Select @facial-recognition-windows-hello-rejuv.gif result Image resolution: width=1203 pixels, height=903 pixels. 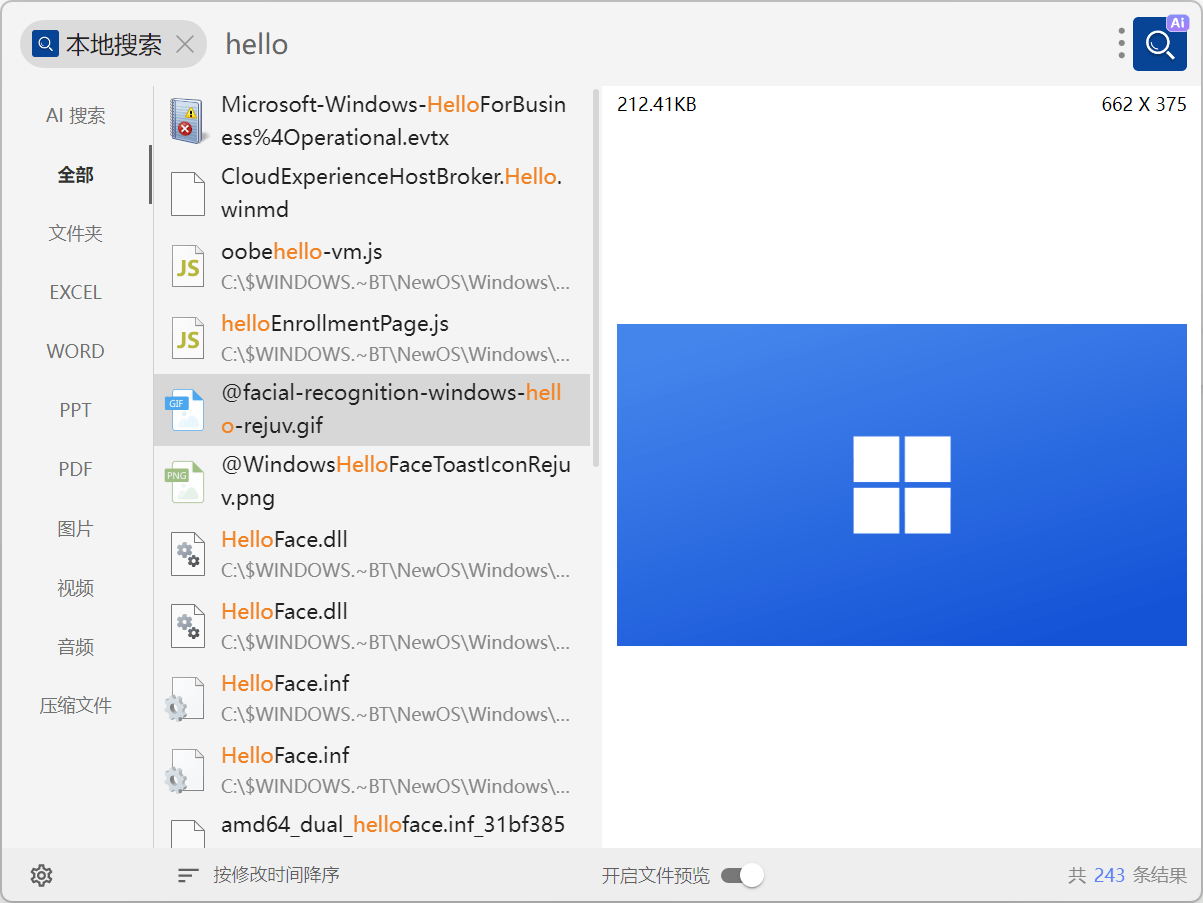[x=372, y=410]
